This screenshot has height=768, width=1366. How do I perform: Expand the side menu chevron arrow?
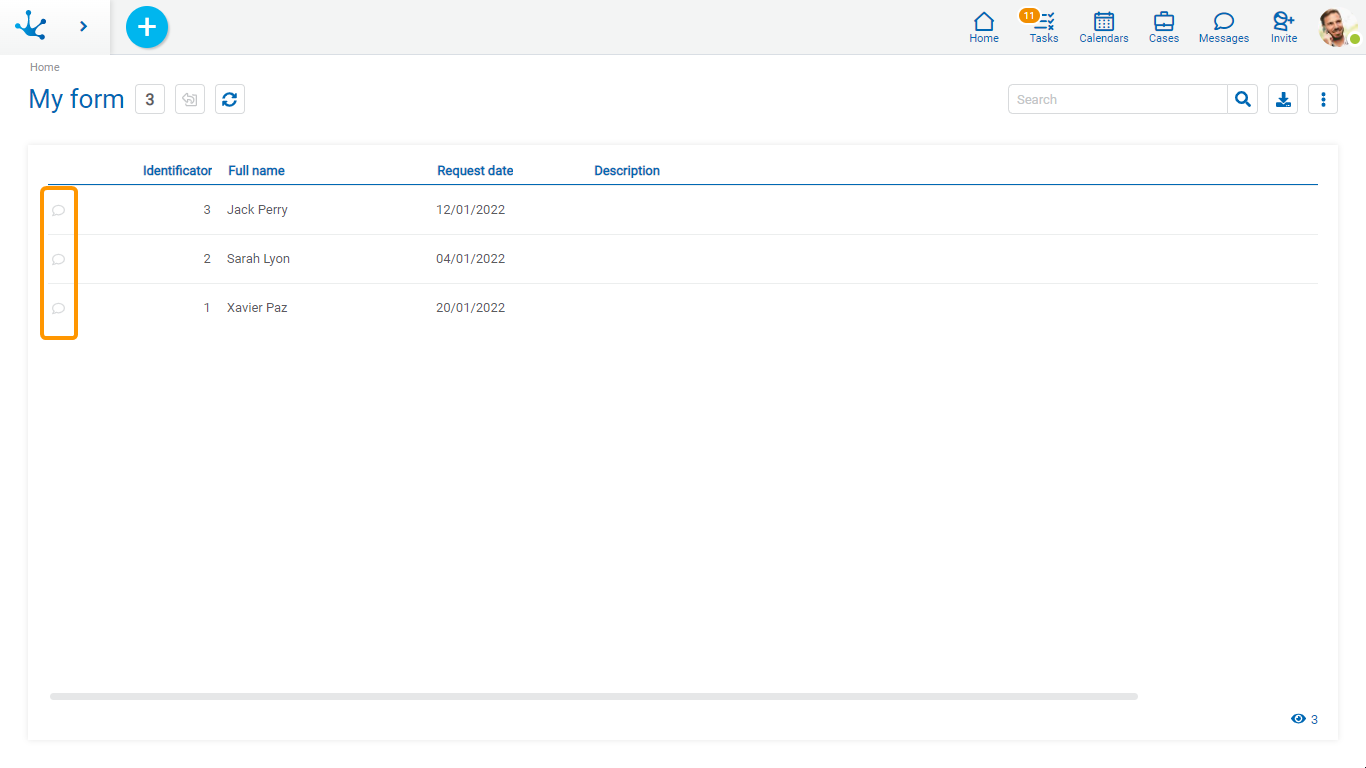pos(83,26)
